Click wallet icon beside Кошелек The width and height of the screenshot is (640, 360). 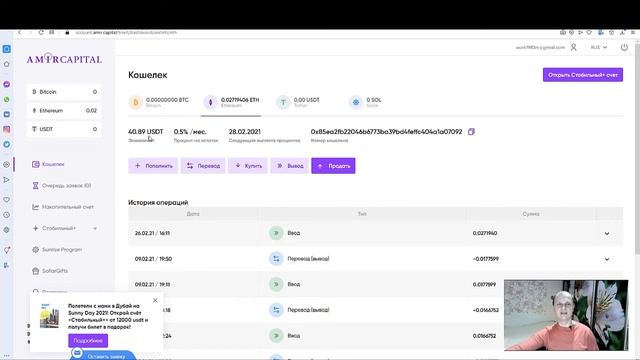pos(36,164)
